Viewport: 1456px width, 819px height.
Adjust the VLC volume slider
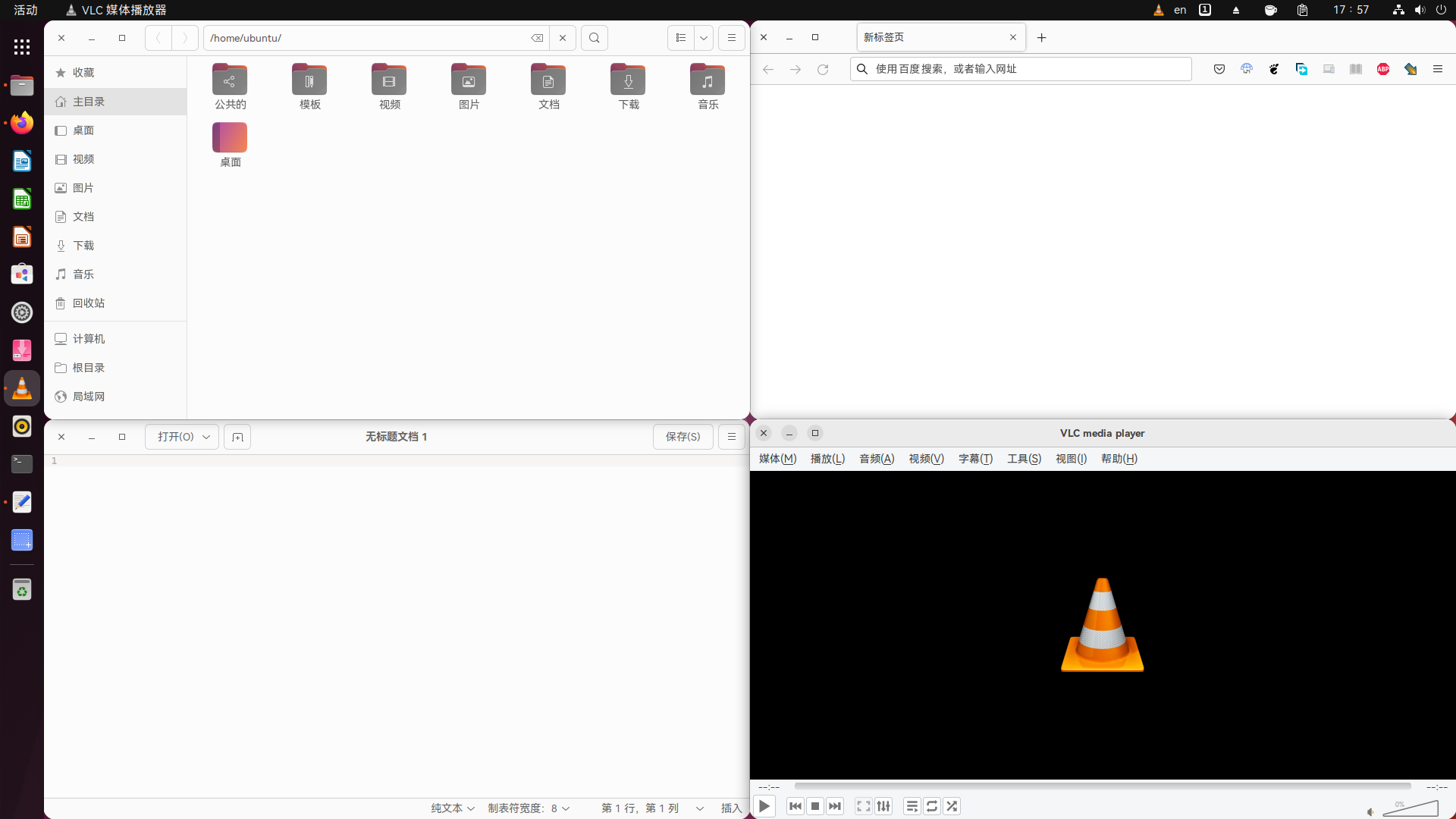coord(1410,808)
